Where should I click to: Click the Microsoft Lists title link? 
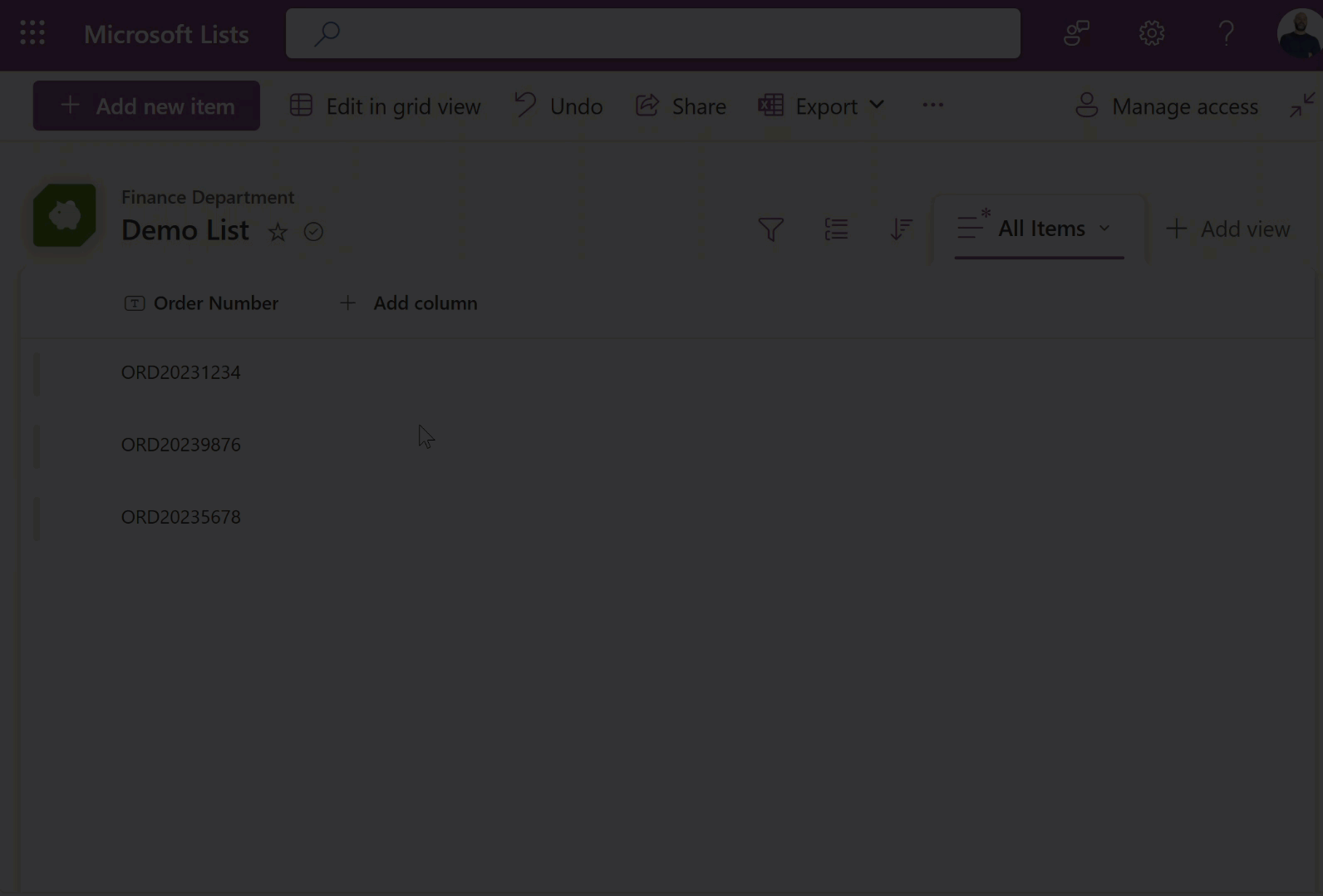(x=166, y=34)
